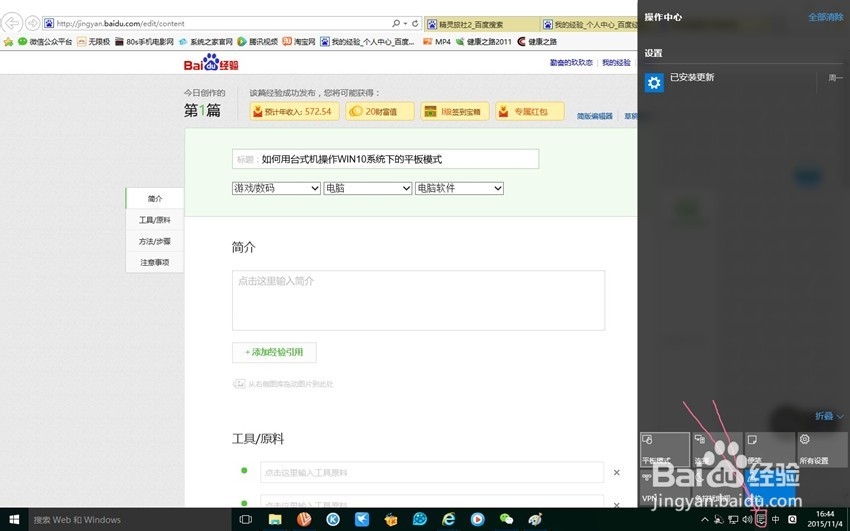
Task: Open the 无限极 bookmark
Action: (93, 42)
